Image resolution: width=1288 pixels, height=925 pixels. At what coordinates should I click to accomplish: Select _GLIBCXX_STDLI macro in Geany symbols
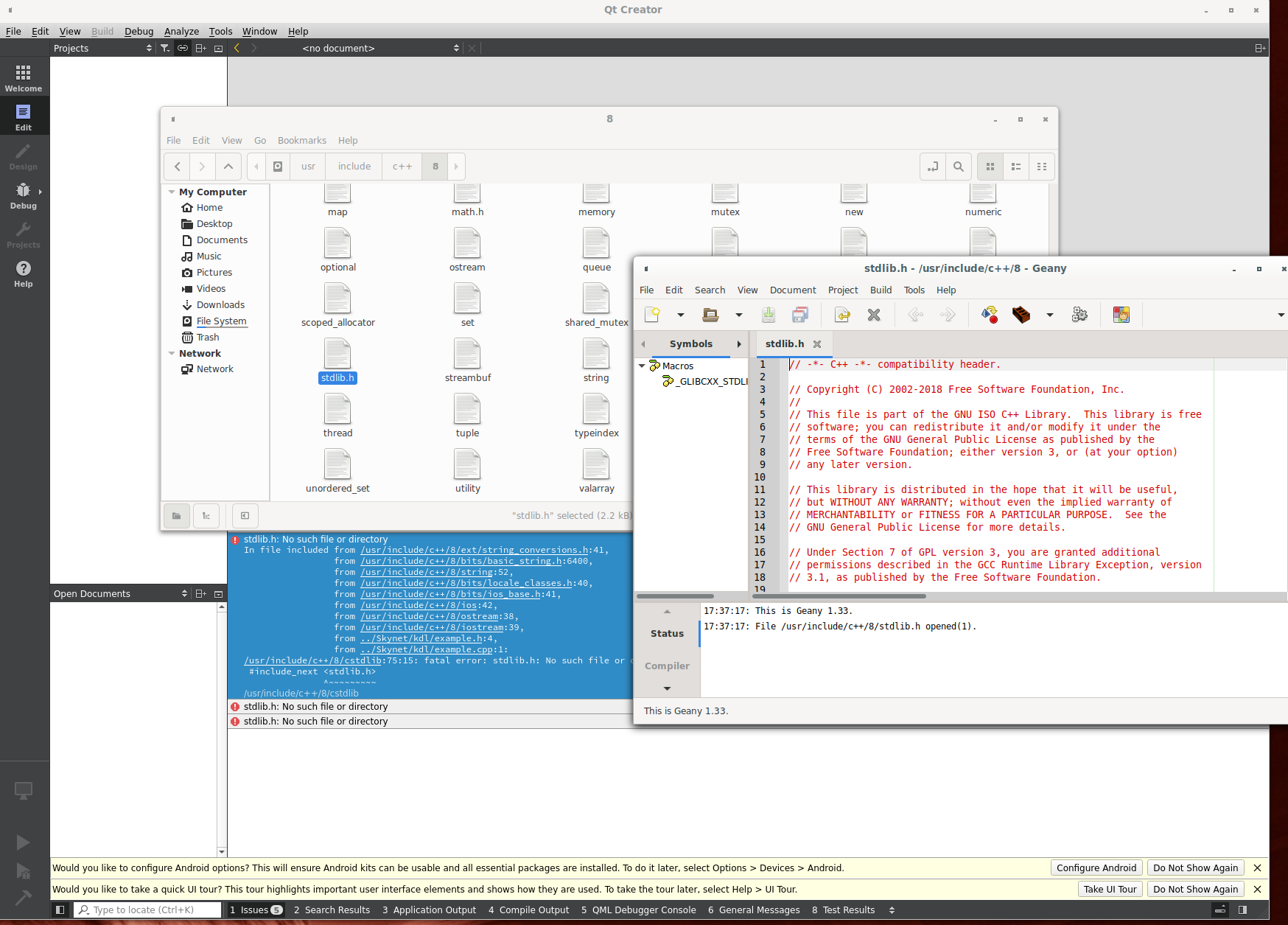704,382
